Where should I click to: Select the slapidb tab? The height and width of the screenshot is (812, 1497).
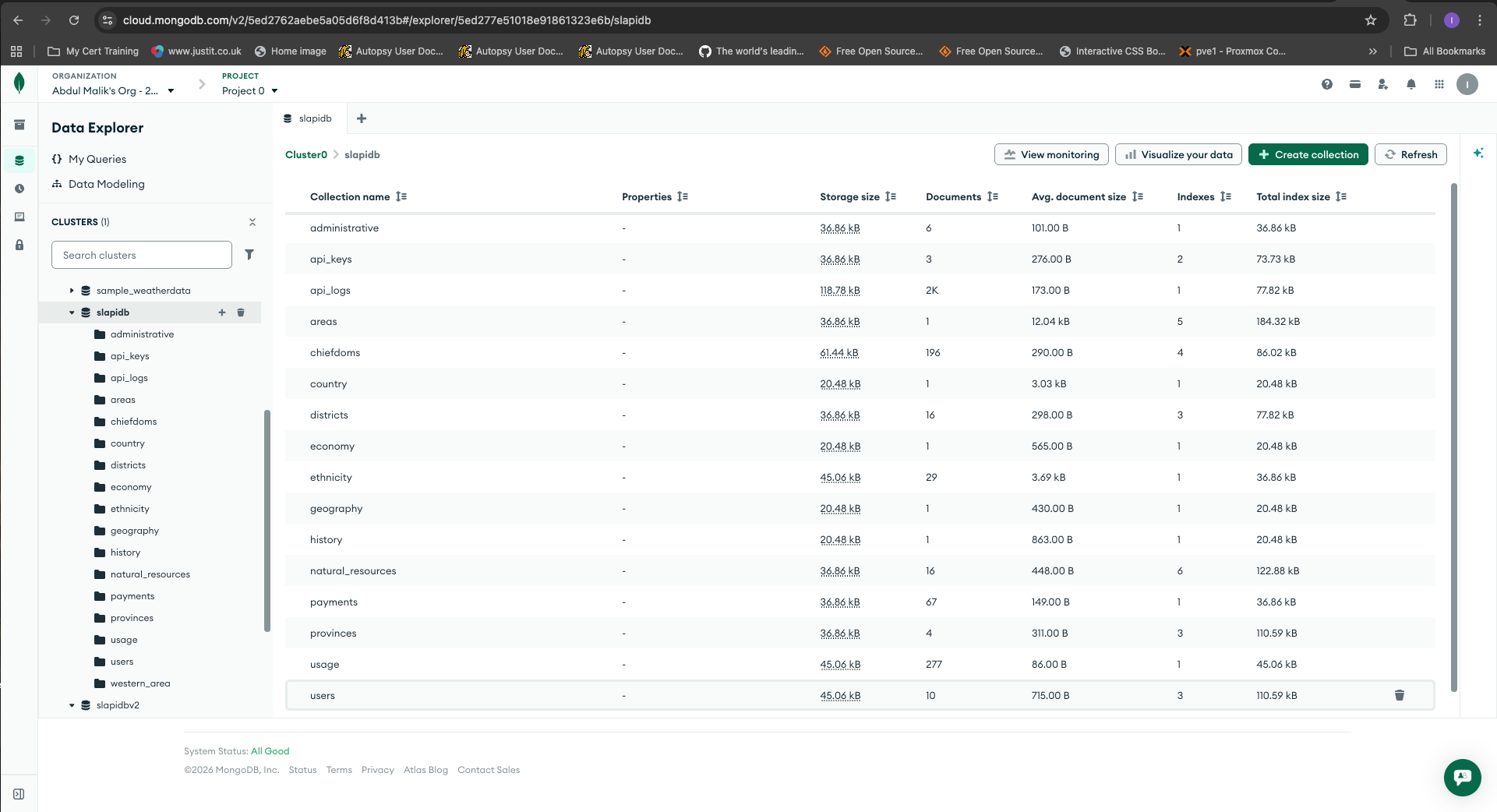pos(309,118)
